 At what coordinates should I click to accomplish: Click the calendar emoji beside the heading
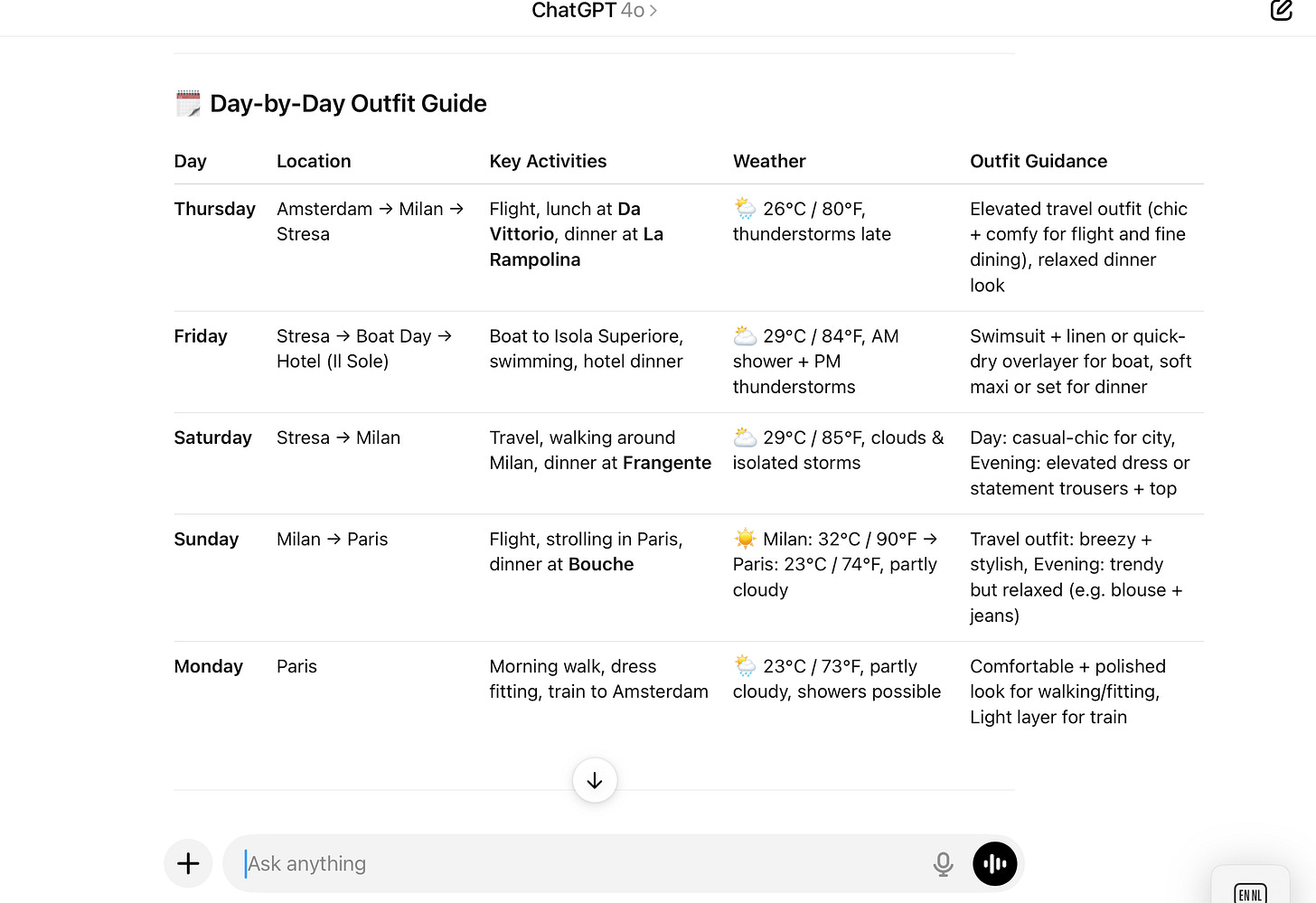[188, 103]
